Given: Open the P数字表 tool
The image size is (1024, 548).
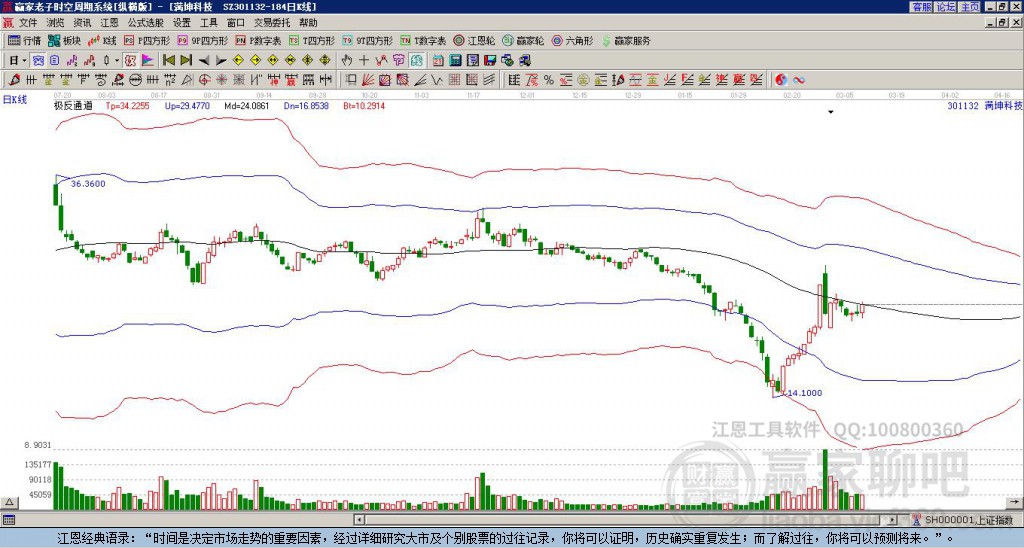Looking at the screenshot, I should [259, 40].
